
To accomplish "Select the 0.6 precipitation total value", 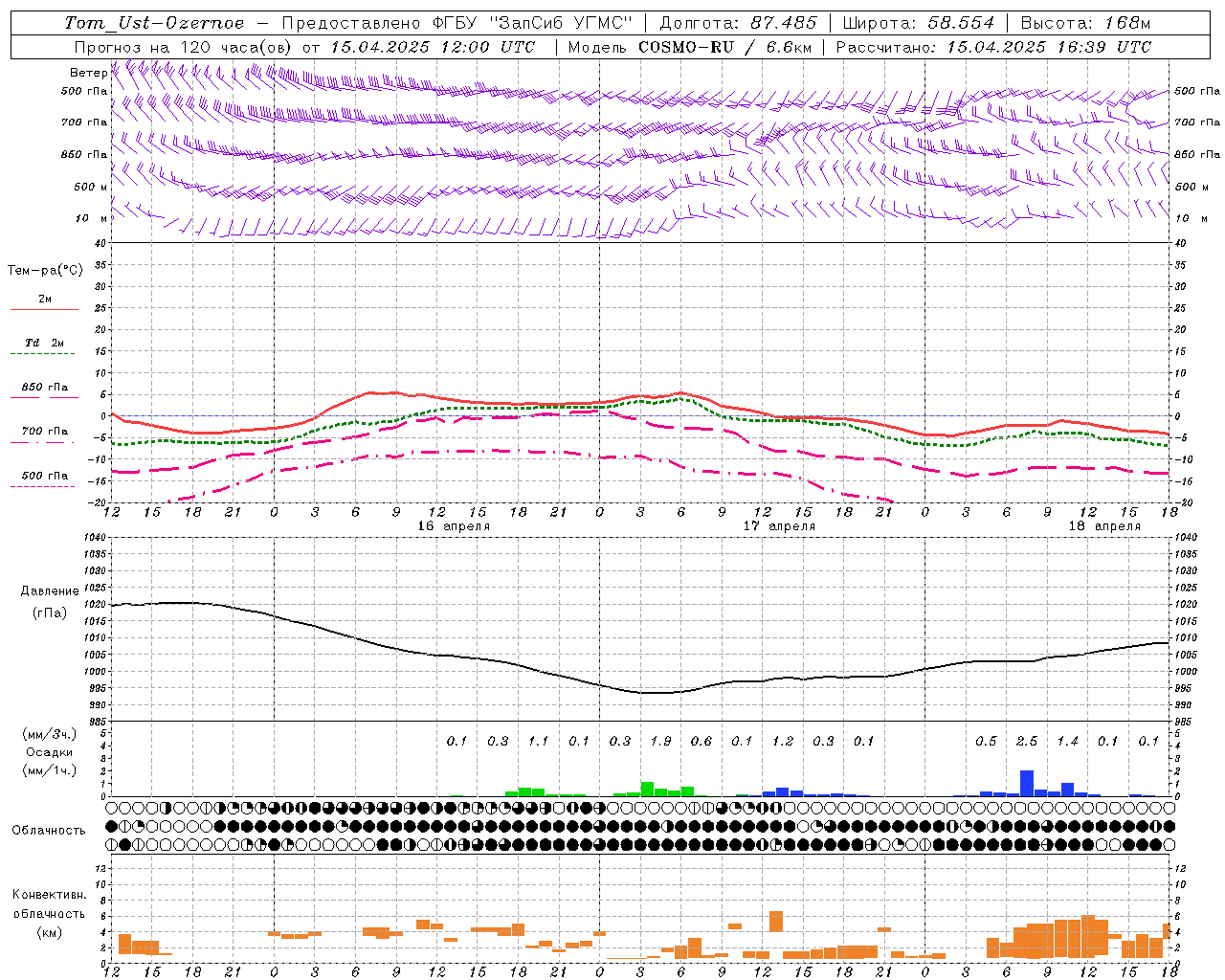I will (x=702, y=742).
